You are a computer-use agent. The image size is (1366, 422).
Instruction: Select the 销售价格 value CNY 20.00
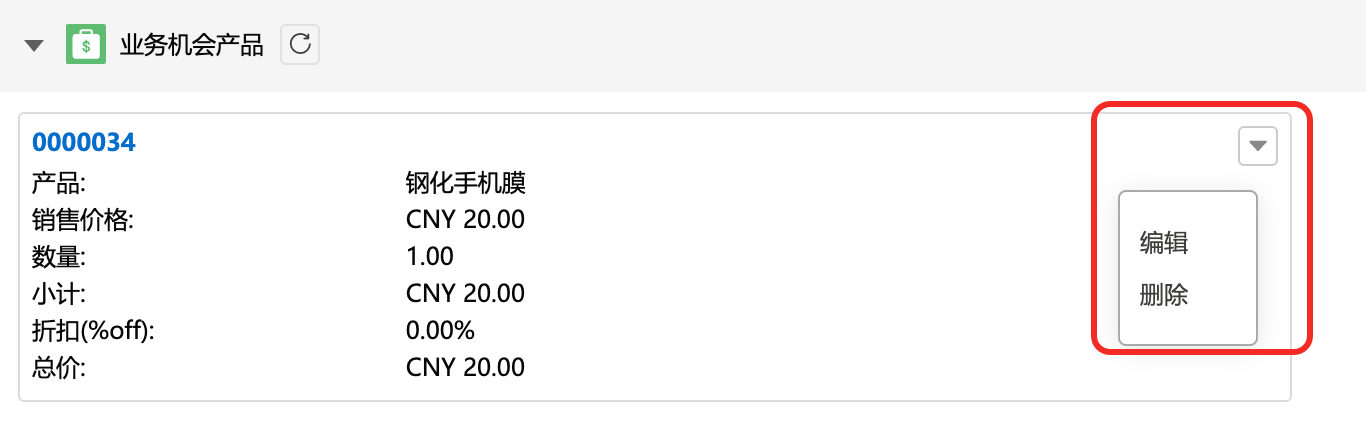coord(465,220)
